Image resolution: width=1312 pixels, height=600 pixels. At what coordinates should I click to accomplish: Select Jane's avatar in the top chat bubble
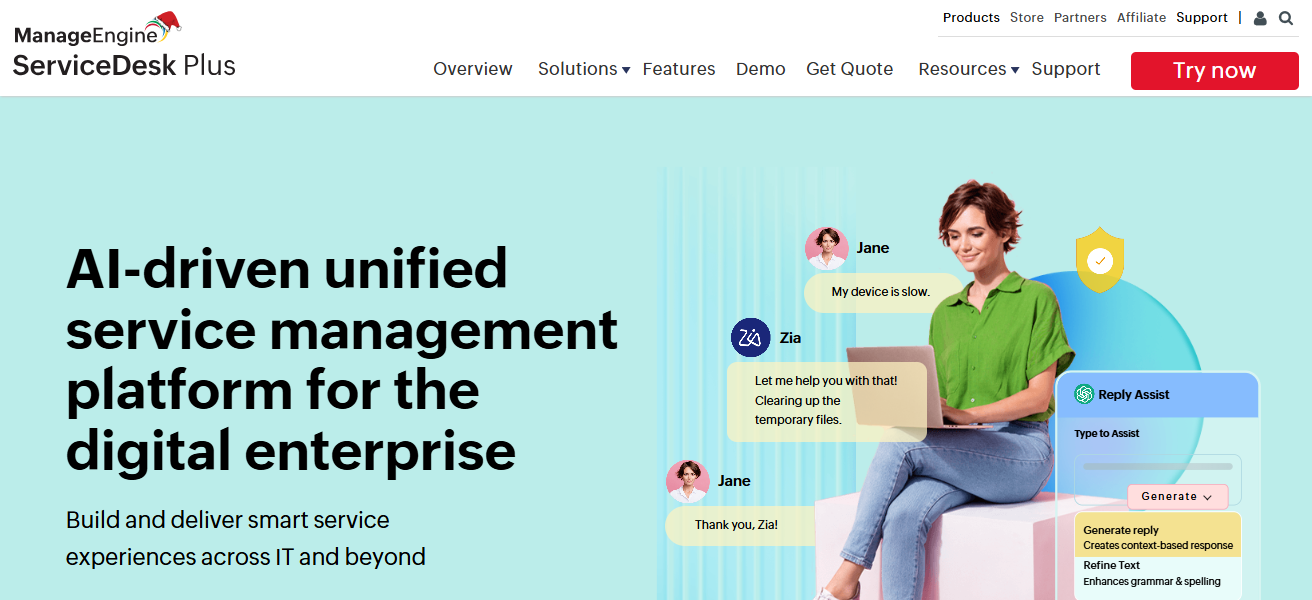827,247
